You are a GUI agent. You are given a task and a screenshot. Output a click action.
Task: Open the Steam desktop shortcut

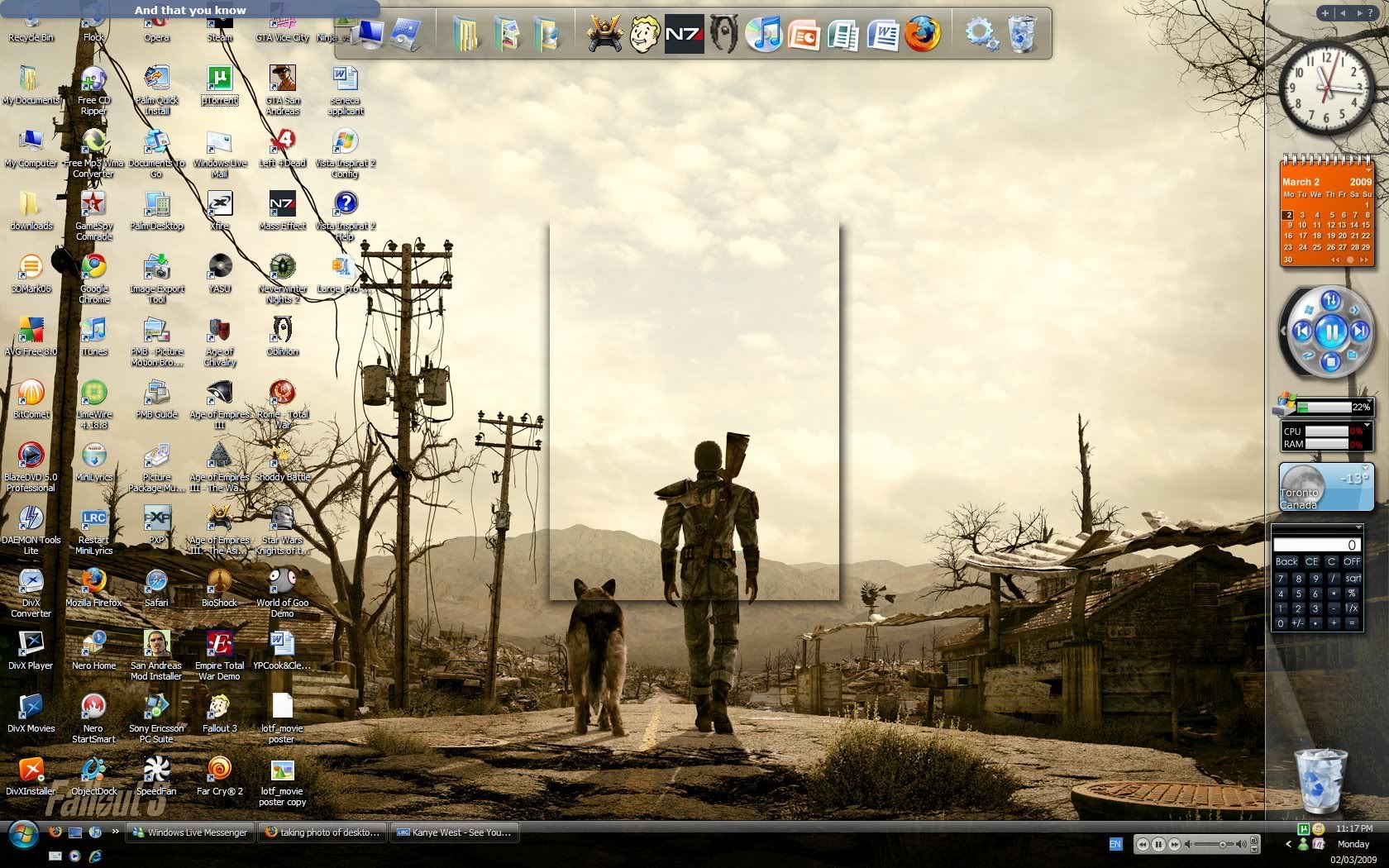coord(219,25)
